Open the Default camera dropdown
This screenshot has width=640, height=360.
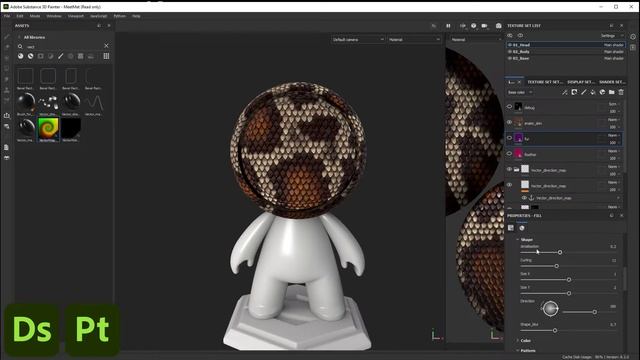point(358,40)
